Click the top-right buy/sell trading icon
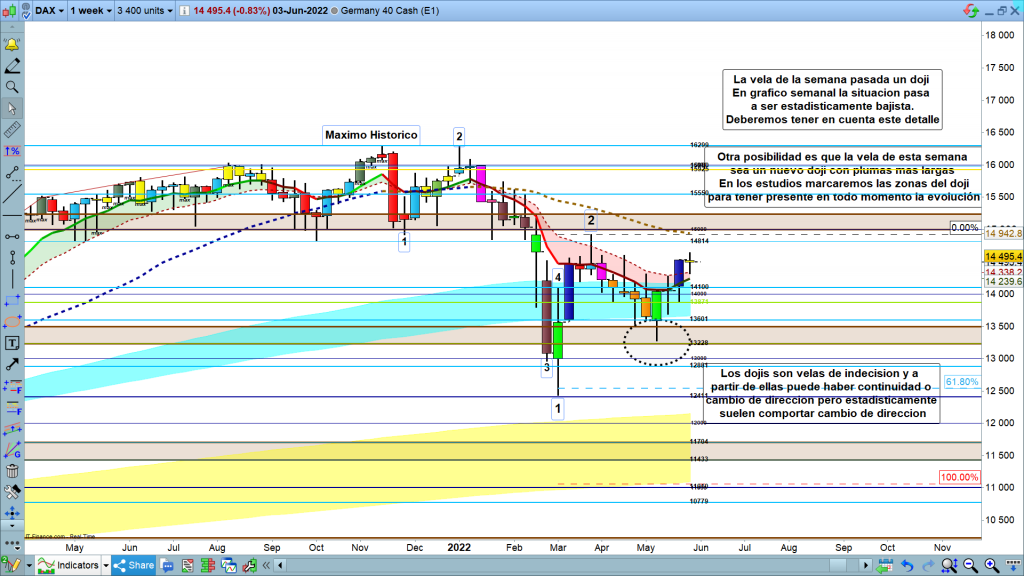Image resolution: width=1024 pixels, height=576 pixels. tap(970, 11)
